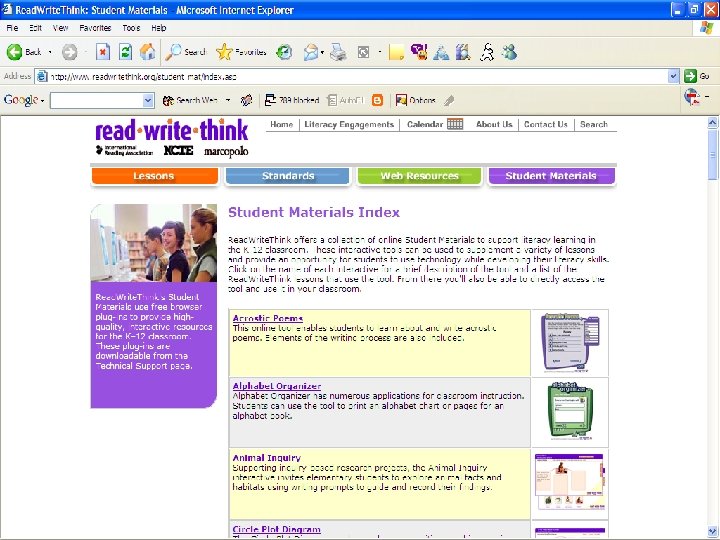Click the NCTE logo
The width and height of the screenshot is (720, 540).
click(x=179, y=151)
